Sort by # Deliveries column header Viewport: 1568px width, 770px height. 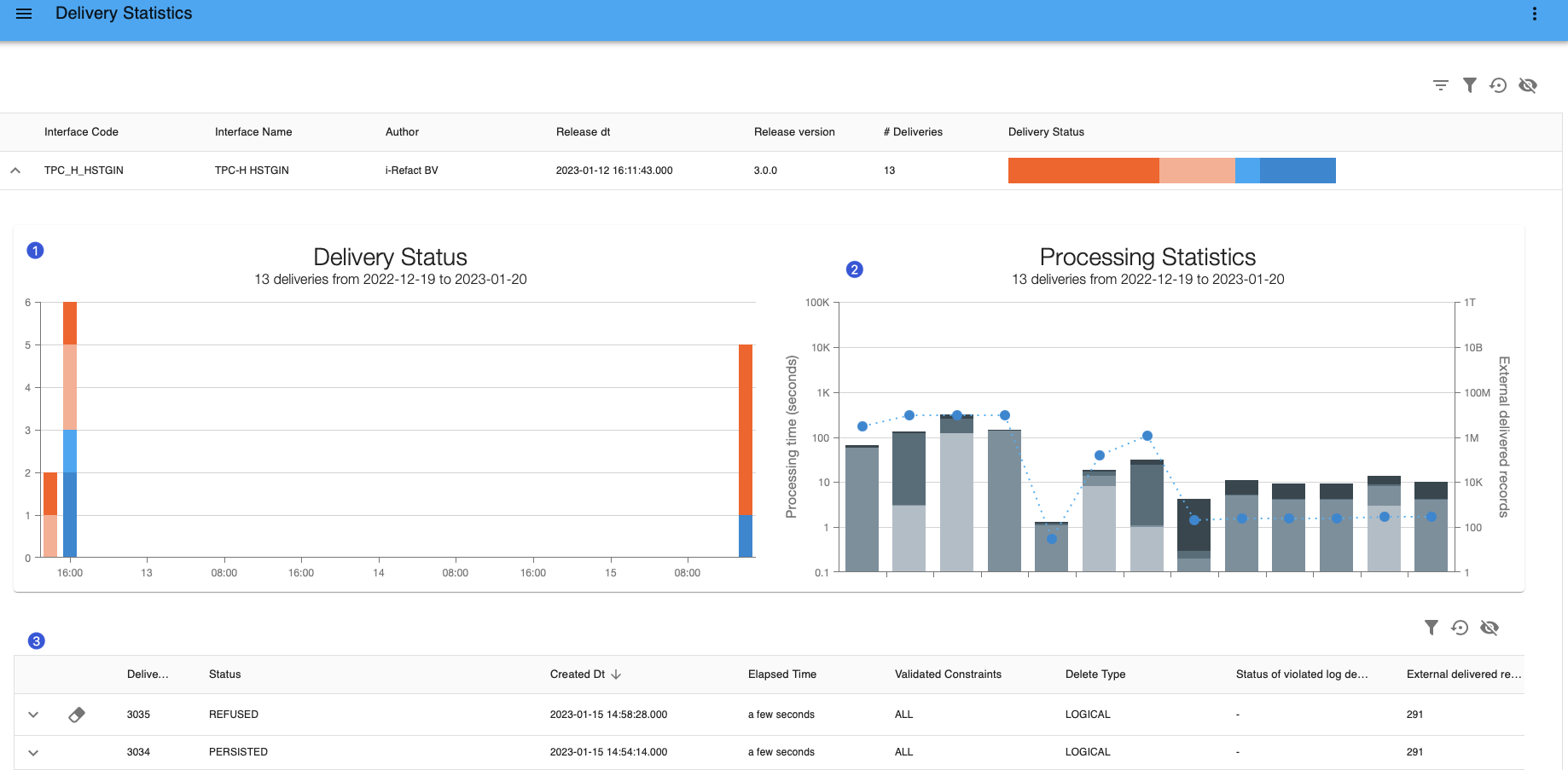(913, 132)
